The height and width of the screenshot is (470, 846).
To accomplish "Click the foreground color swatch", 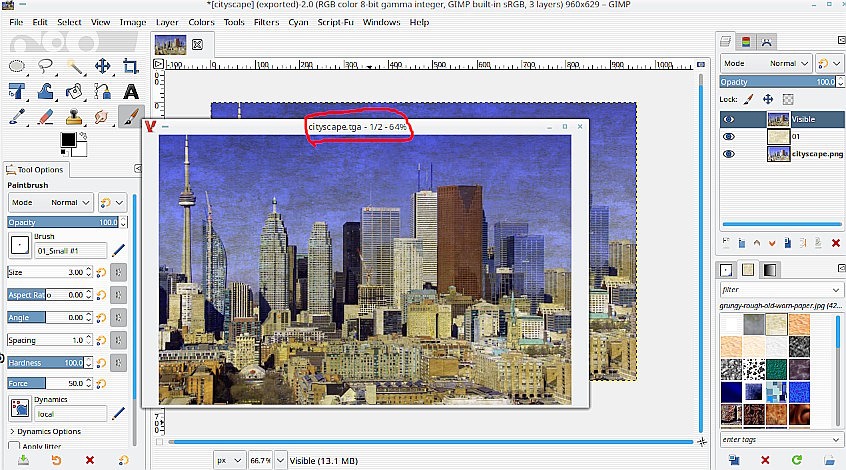I will (x=68, y=139).
